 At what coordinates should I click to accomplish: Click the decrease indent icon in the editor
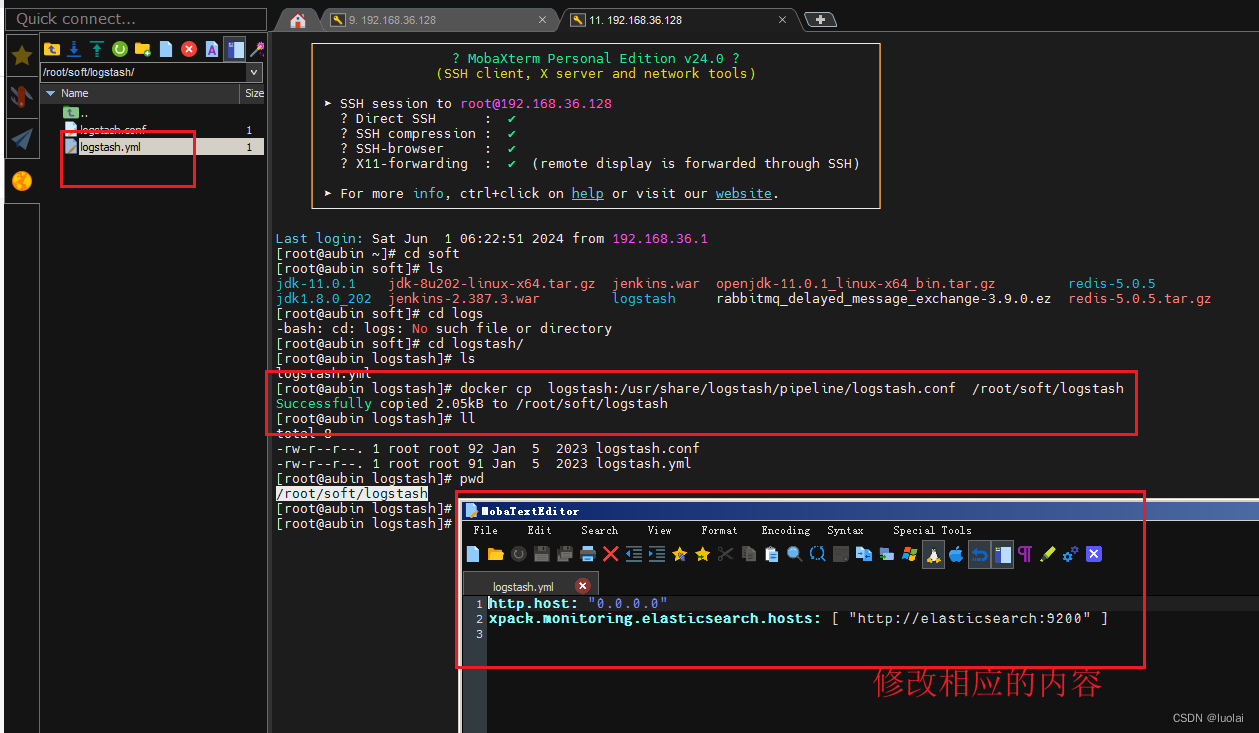pos(634,554)
